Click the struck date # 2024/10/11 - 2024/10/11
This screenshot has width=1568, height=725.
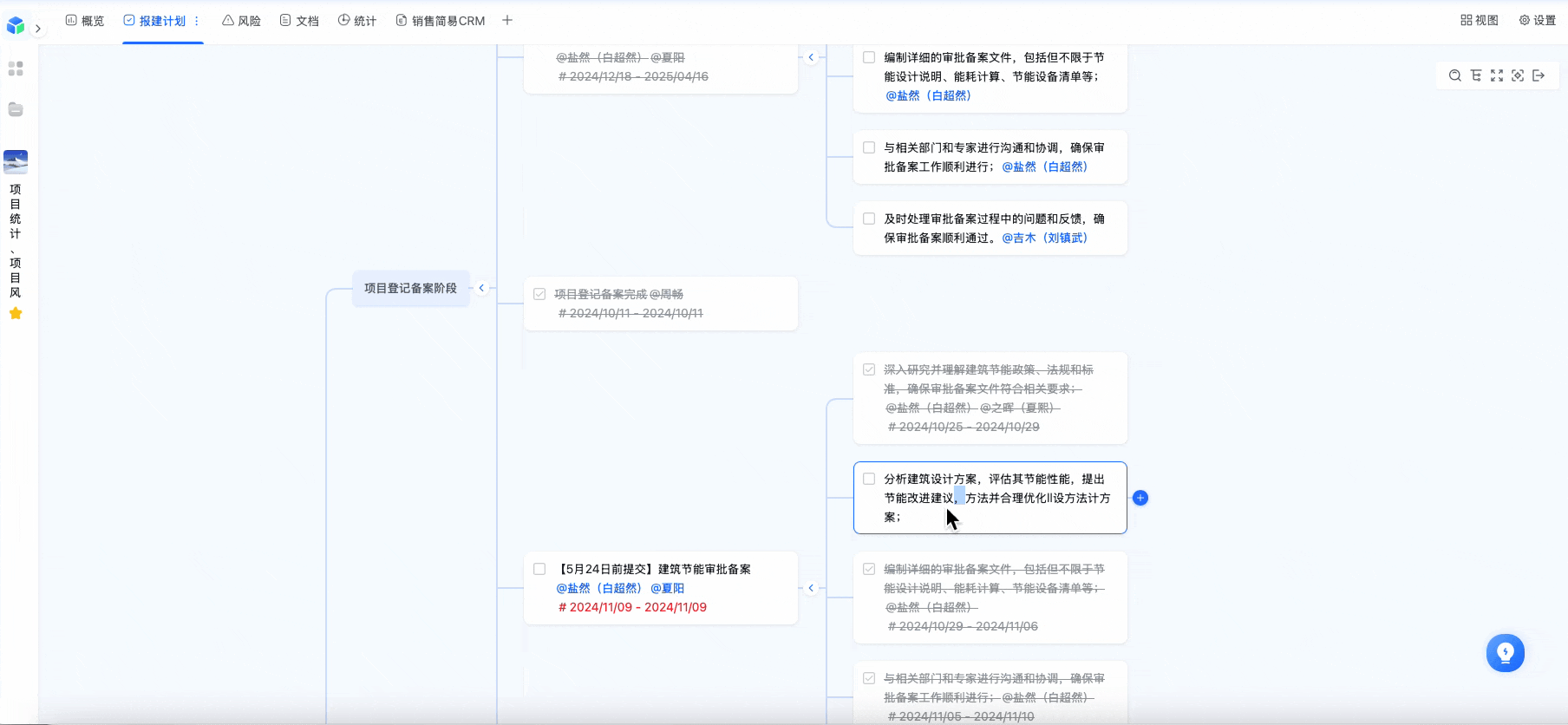pyautogui.click(x=630, y=313)
